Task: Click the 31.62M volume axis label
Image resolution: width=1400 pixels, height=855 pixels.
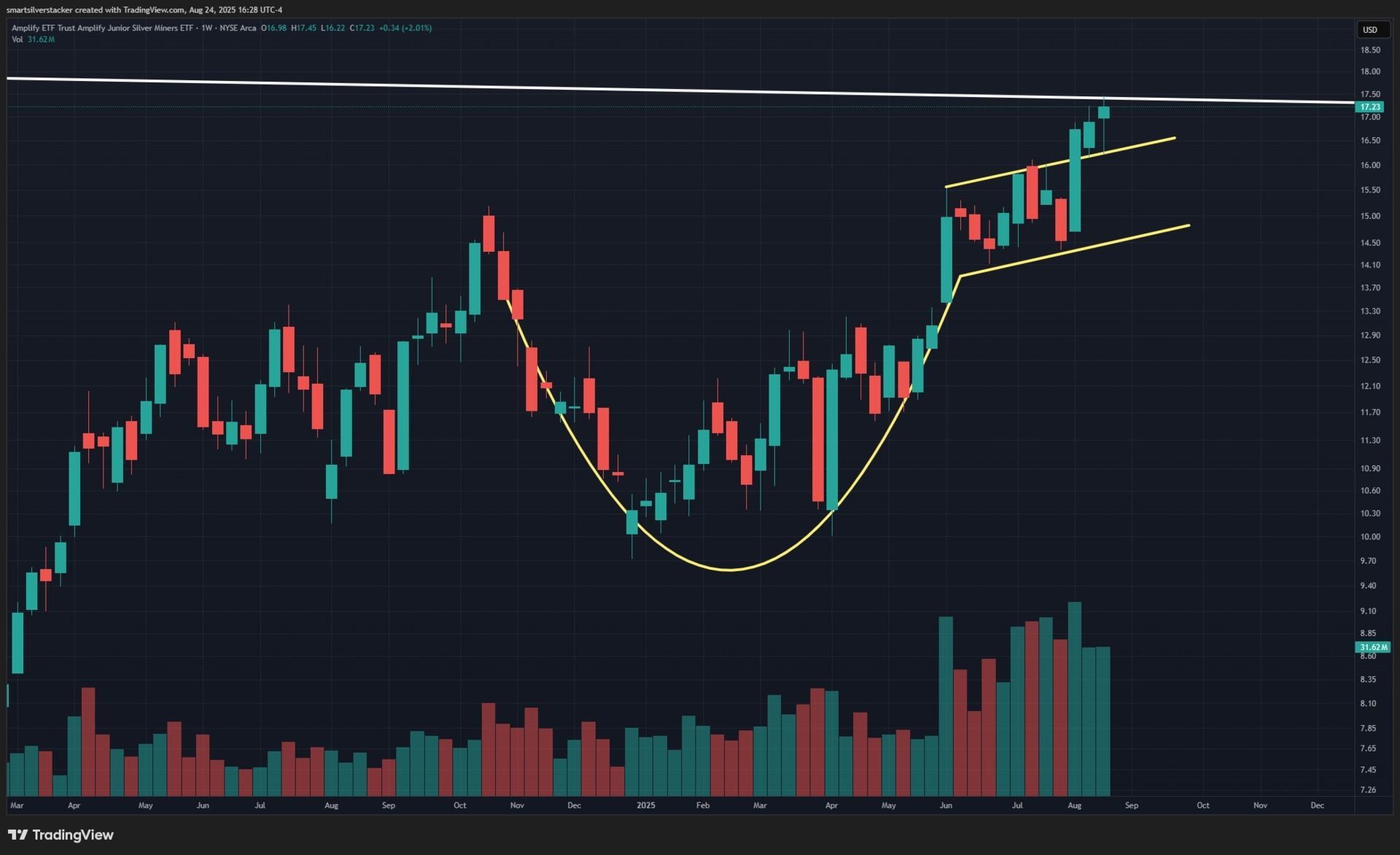Action: [1372, 647]
